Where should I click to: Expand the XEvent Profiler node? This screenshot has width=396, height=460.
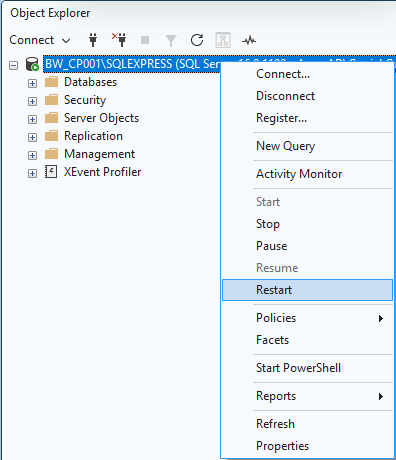[x=32, y=173]
